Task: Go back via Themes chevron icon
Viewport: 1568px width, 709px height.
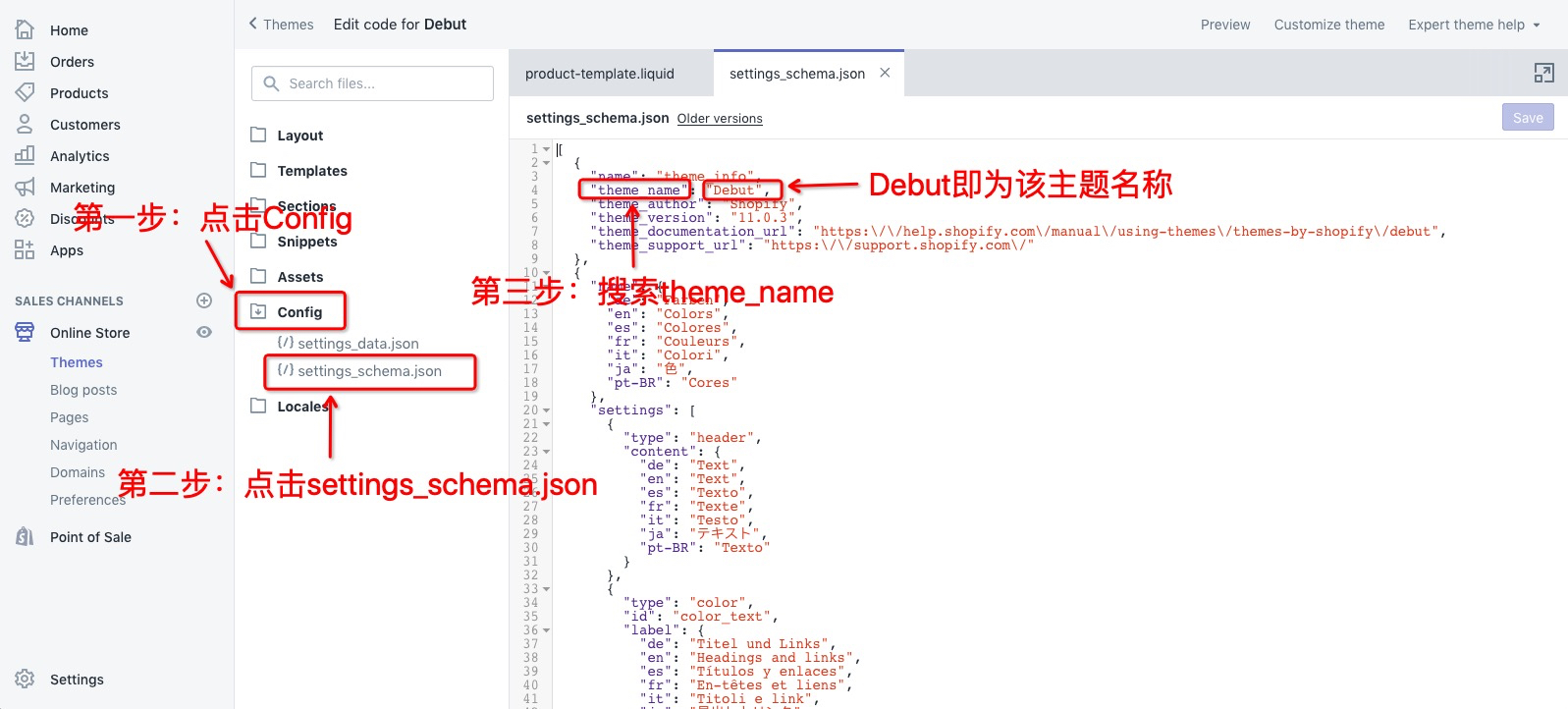Action: 253,24
